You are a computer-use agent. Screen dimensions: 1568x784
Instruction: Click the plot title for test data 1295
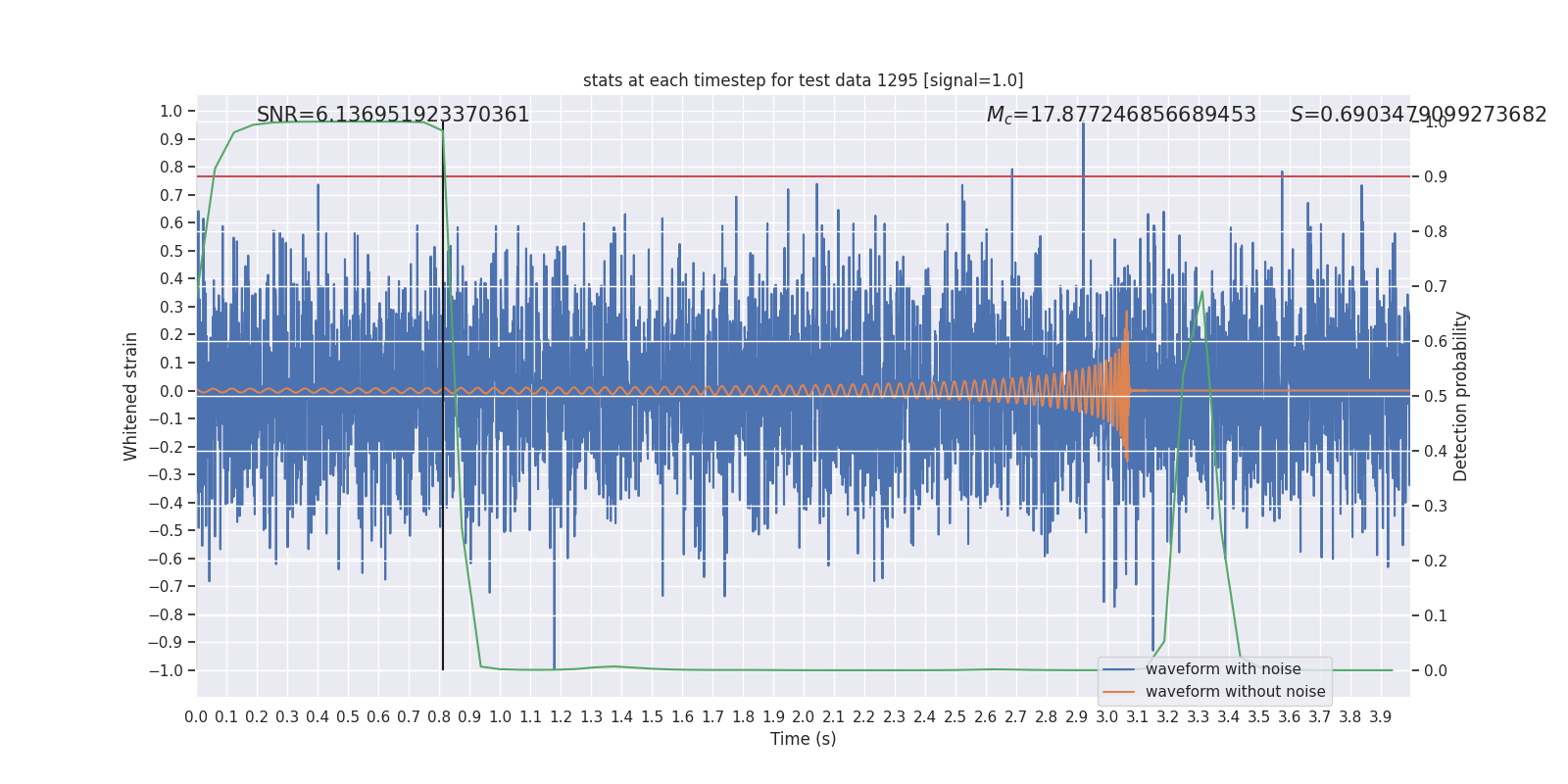tap(803, 80)
